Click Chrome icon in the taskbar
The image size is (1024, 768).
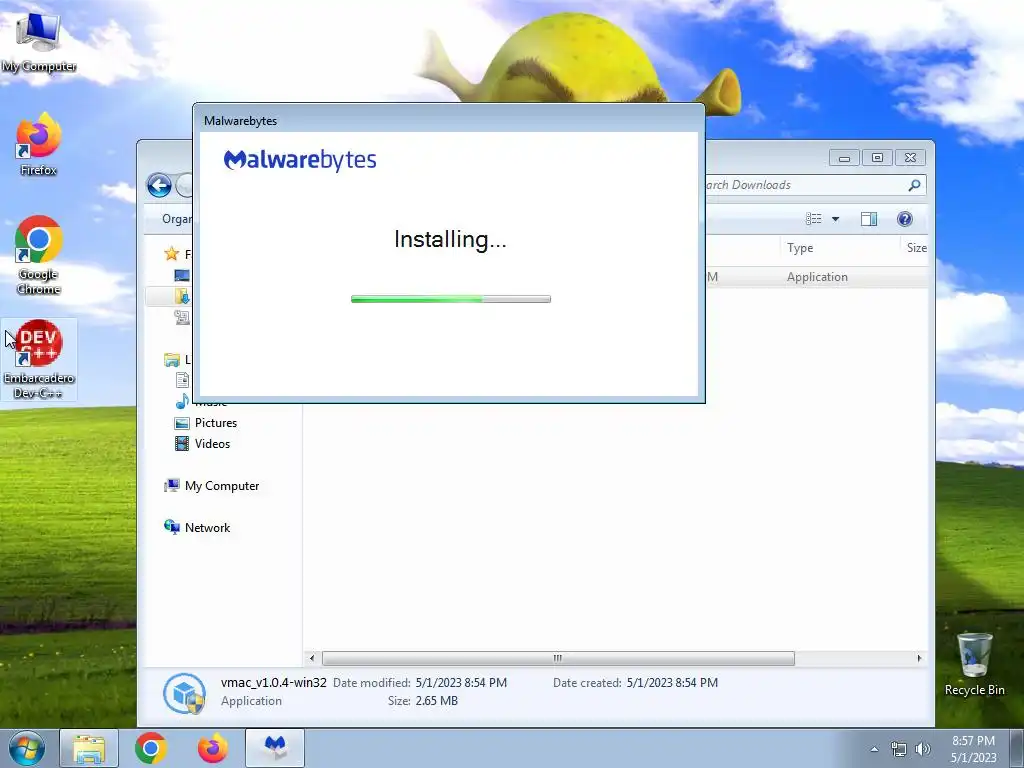tap(151, 748)
